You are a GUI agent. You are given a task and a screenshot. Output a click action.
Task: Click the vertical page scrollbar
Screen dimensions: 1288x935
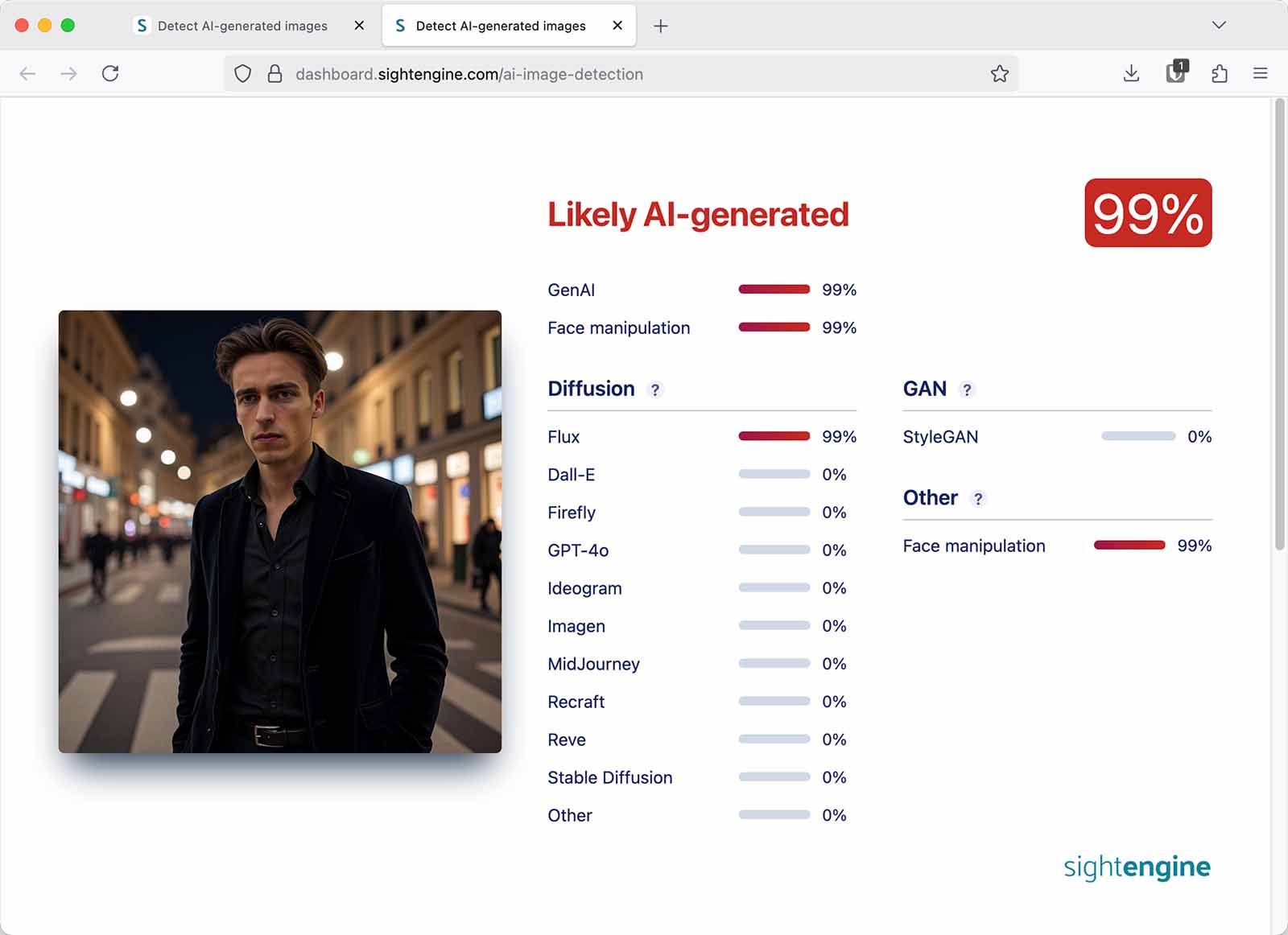(1279, 324)
